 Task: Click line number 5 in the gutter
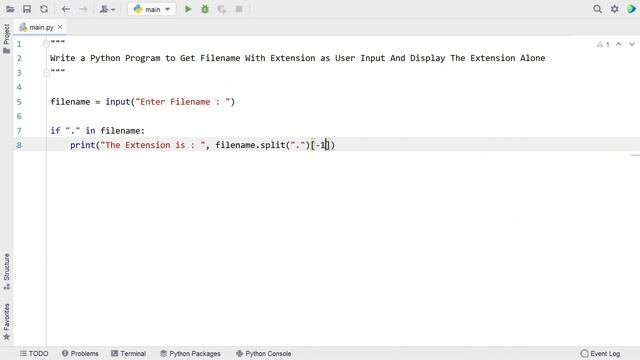[x=19, y=102]
